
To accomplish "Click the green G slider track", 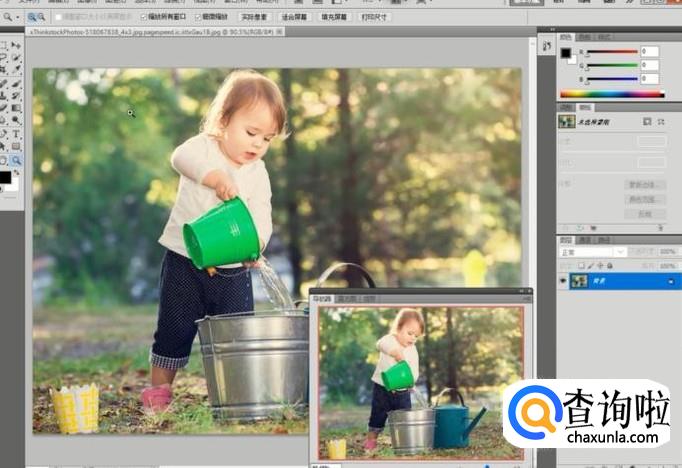I will click(612, 65).
